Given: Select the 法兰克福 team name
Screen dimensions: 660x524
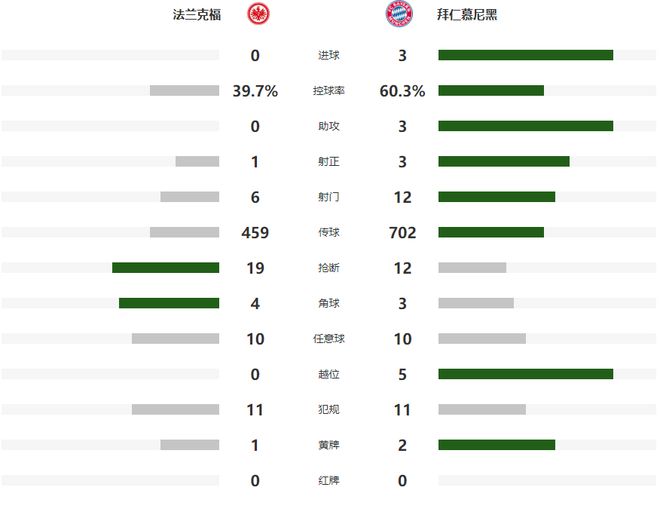Looking at the screenshot, I should pyautogui.click(x=200, y=15).
